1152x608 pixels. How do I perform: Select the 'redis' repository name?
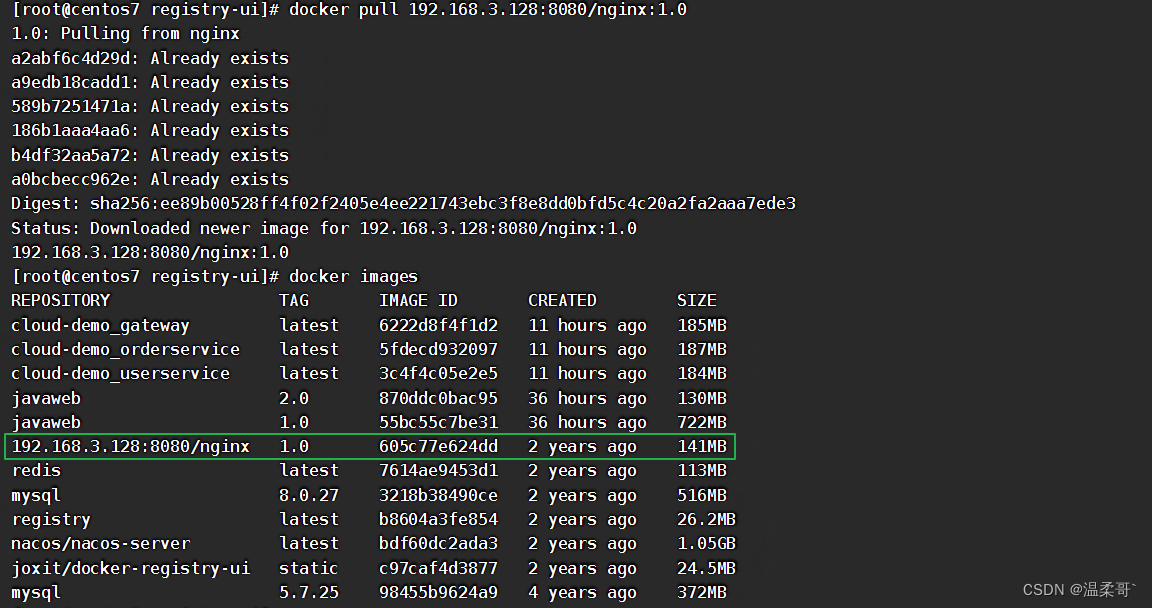click(x=36, y=471)
